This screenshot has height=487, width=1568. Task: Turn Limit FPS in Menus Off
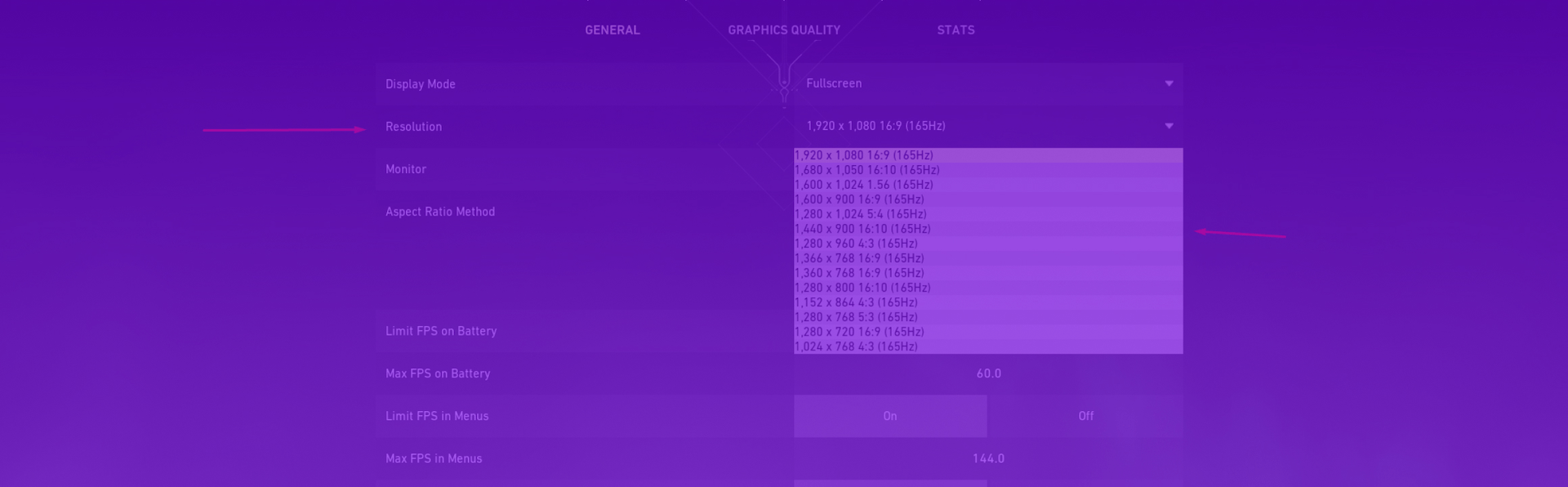pos(1085,416)
